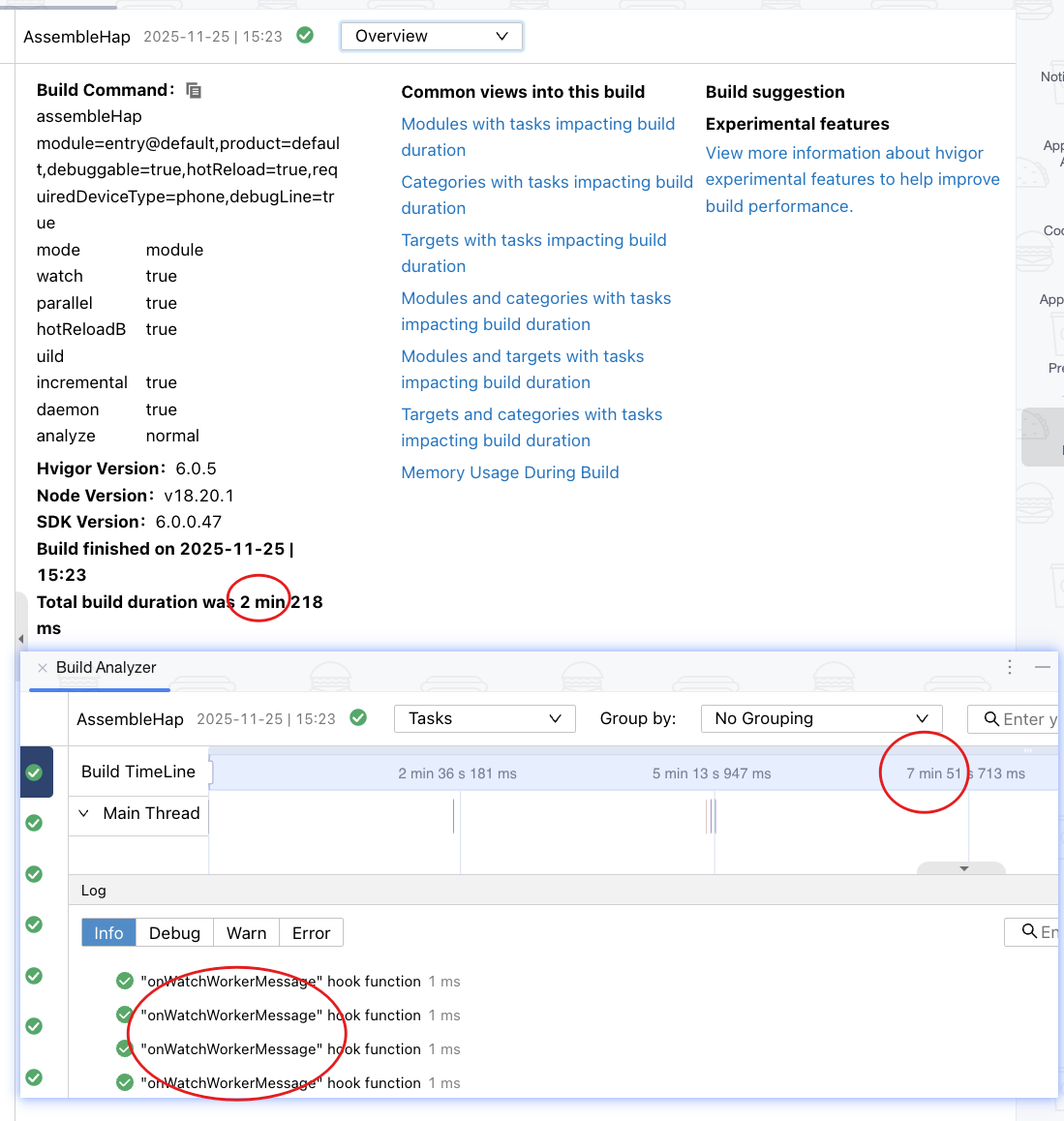The height and width of the screenshot is (1121, 1064).
Task: Select the Info log filter
Action: [108, 933]
